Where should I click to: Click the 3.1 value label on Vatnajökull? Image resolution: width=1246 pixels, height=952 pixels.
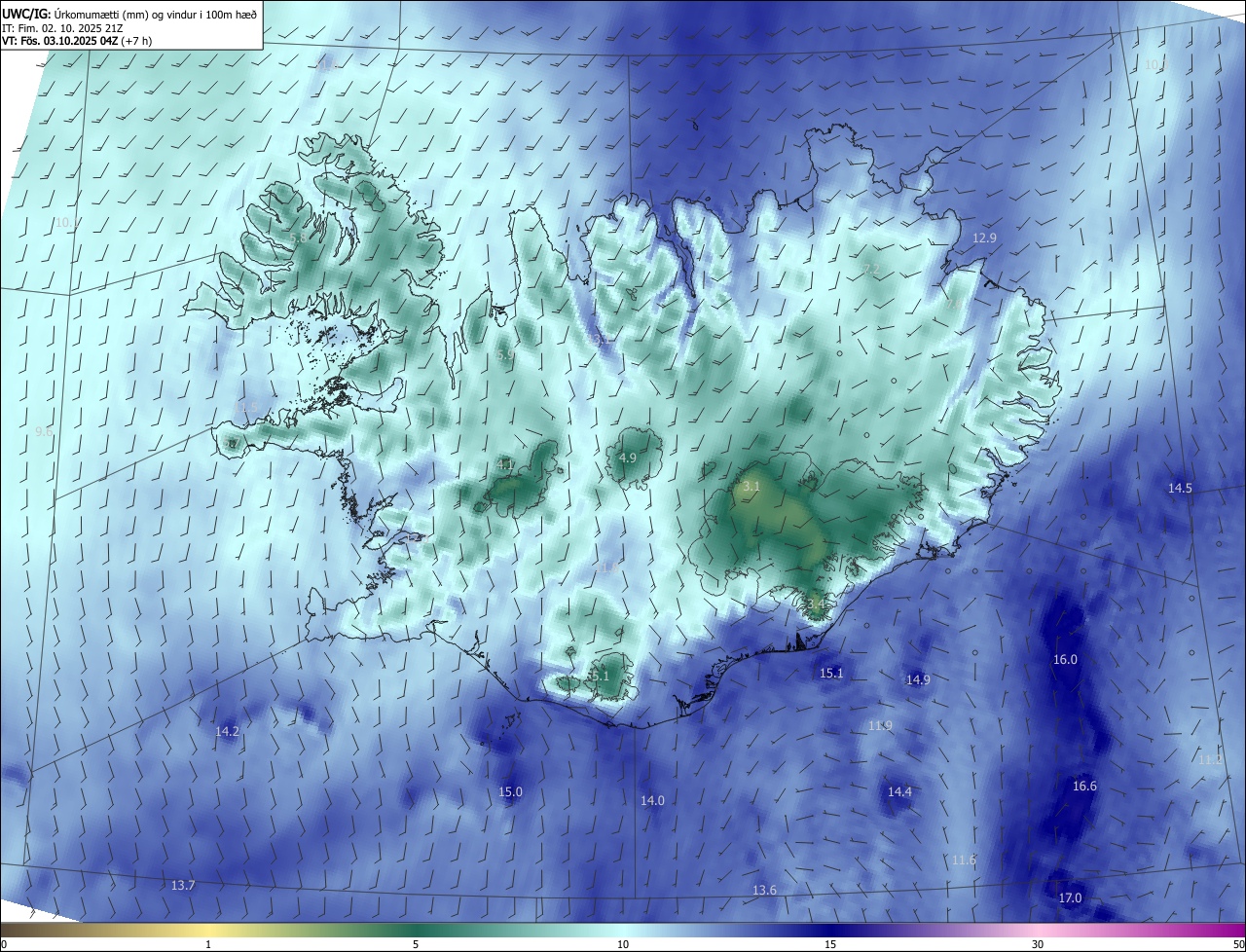(751, 485)
